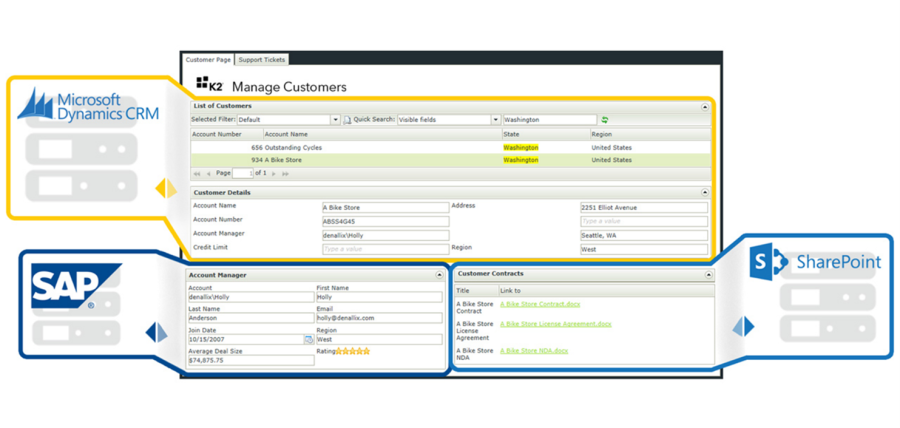Open A Bike Store License Agreement.docx link
Image resolution: width=900 pixels, height=428 pixels.
(556, 324)
